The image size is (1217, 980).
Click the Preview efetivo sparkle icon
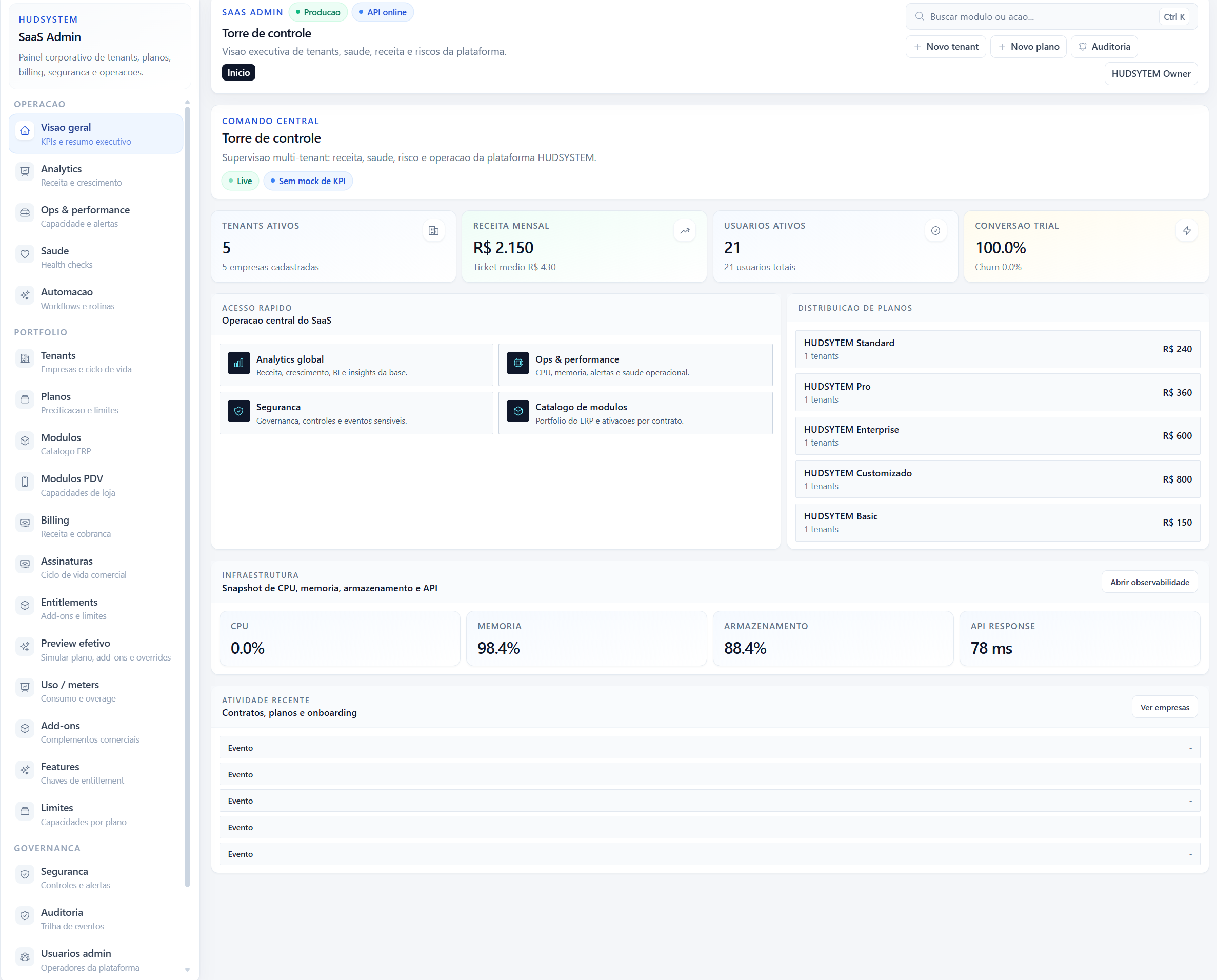point(25,646)
